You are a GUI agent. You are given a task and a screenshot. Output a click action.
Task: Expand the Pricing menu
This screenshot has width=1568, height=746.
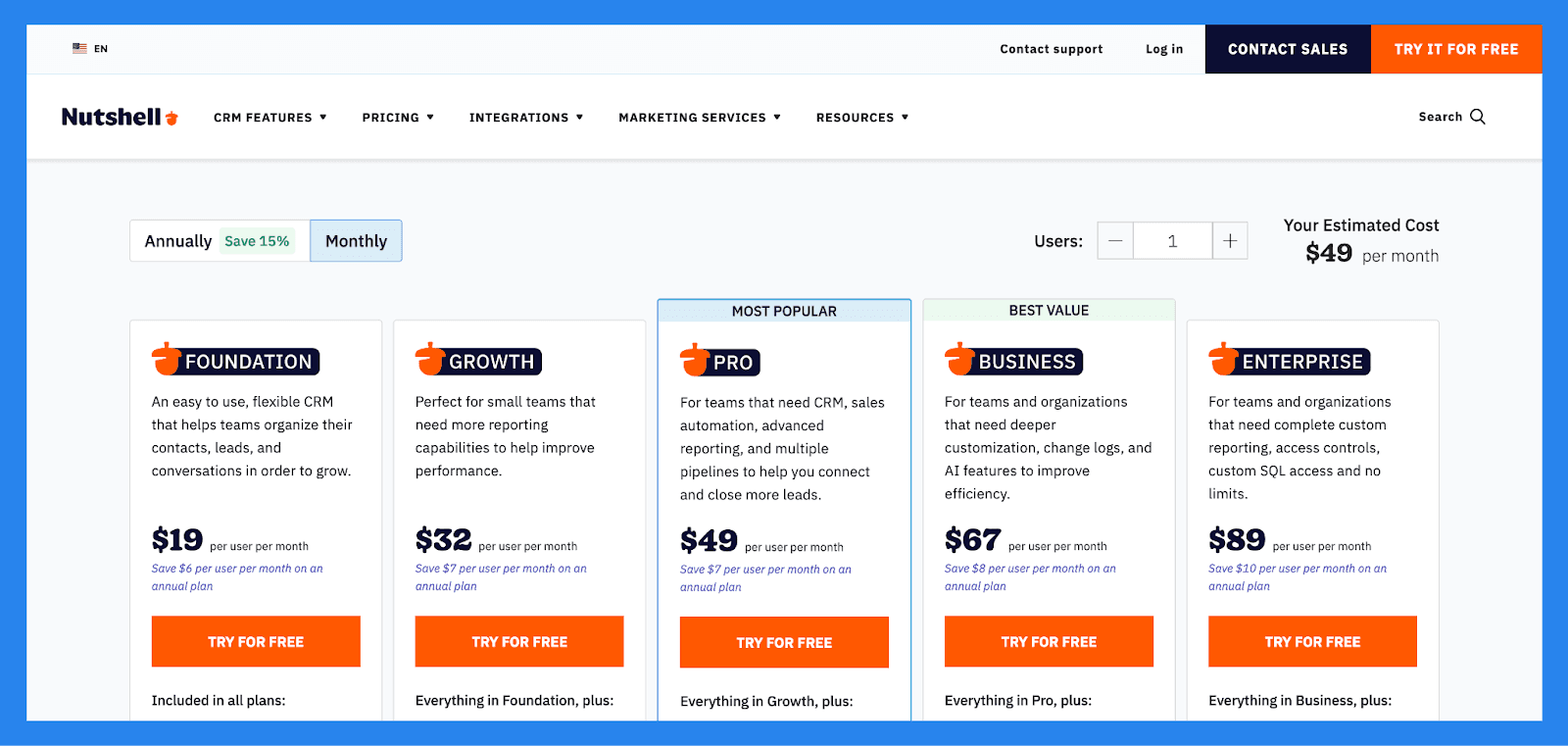pyautogui.click(x=398, y=118)
